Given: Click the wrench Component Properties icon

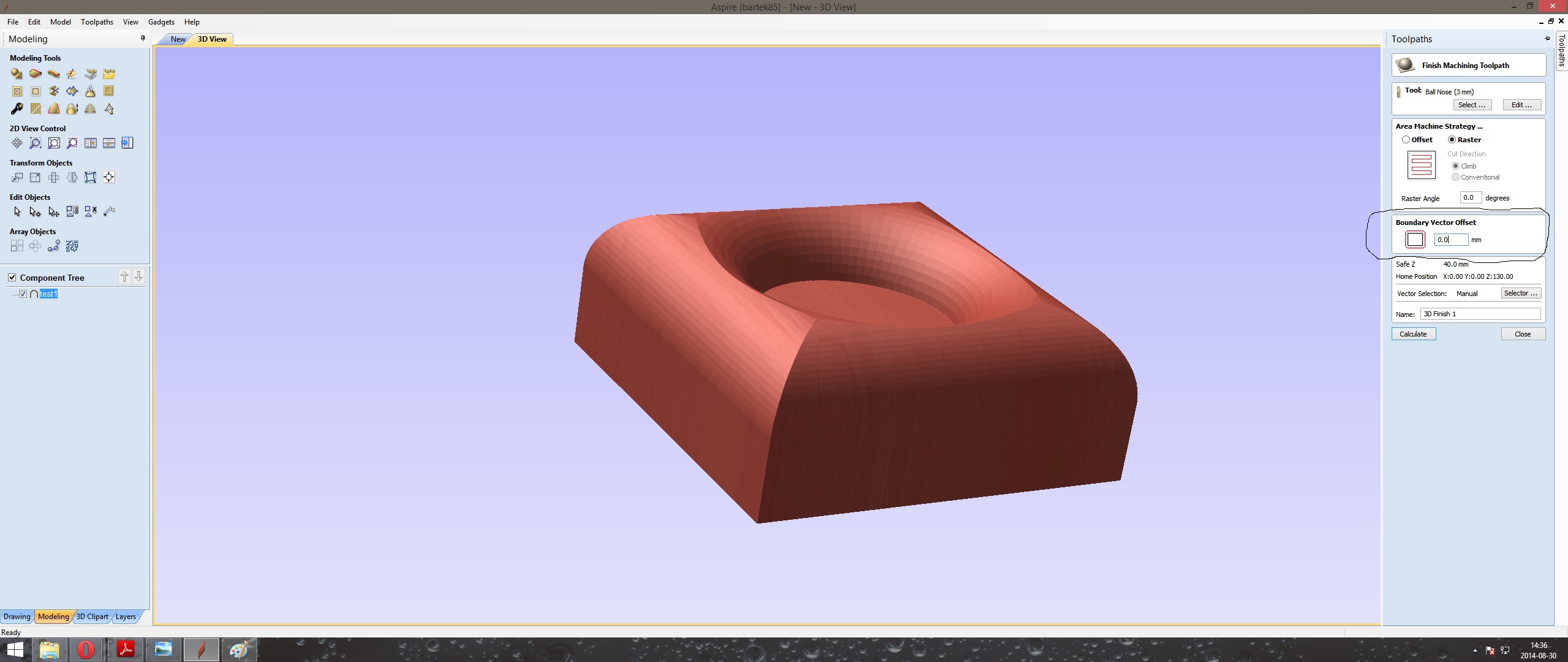Looking at the screenshot, I should click(x=17, y=108).
